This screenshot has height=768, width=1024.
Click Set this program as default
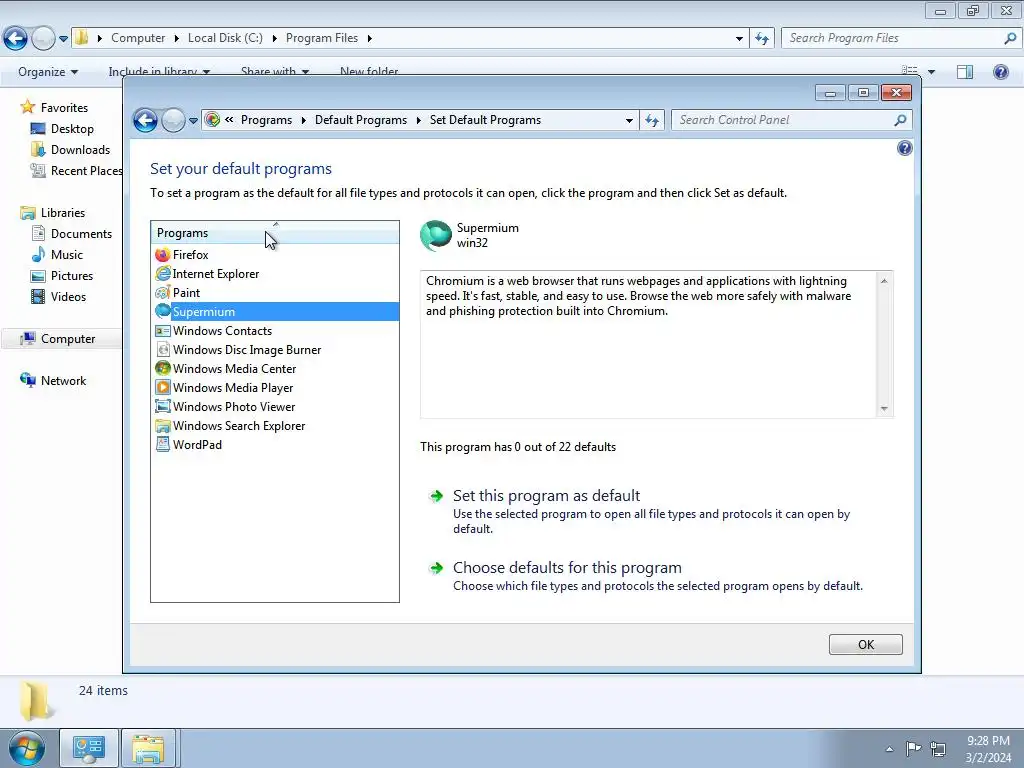pyautogui.click(x=547, y=496)
